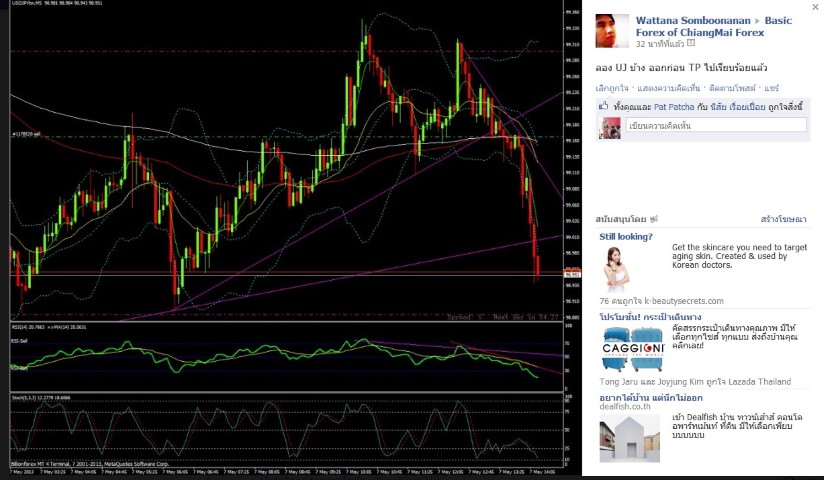
Task: Click the Dealfish house ad image
Action: coord(630,438)
